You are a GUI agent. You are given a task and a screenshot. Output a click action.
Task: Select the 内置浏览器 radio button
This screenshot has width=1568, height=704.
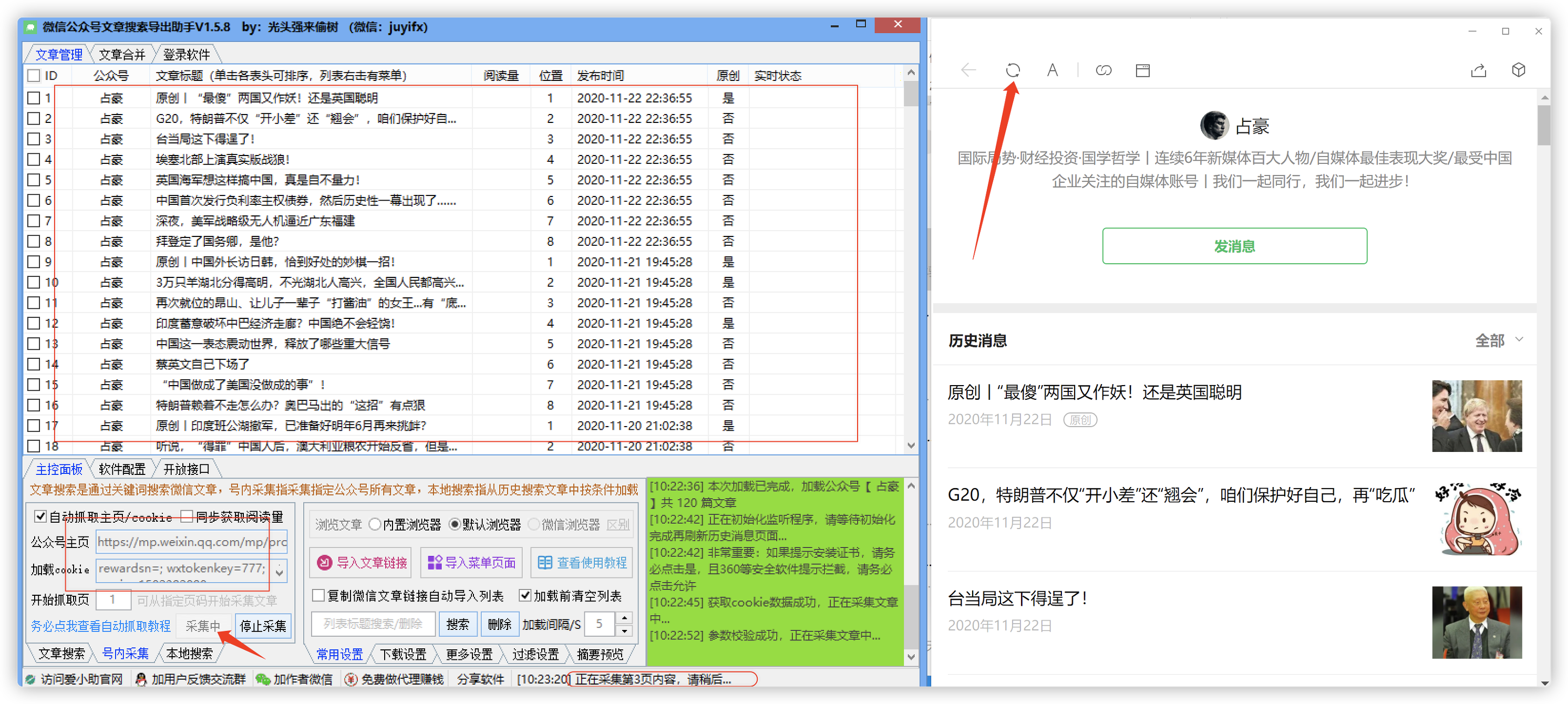pos(375,524)
